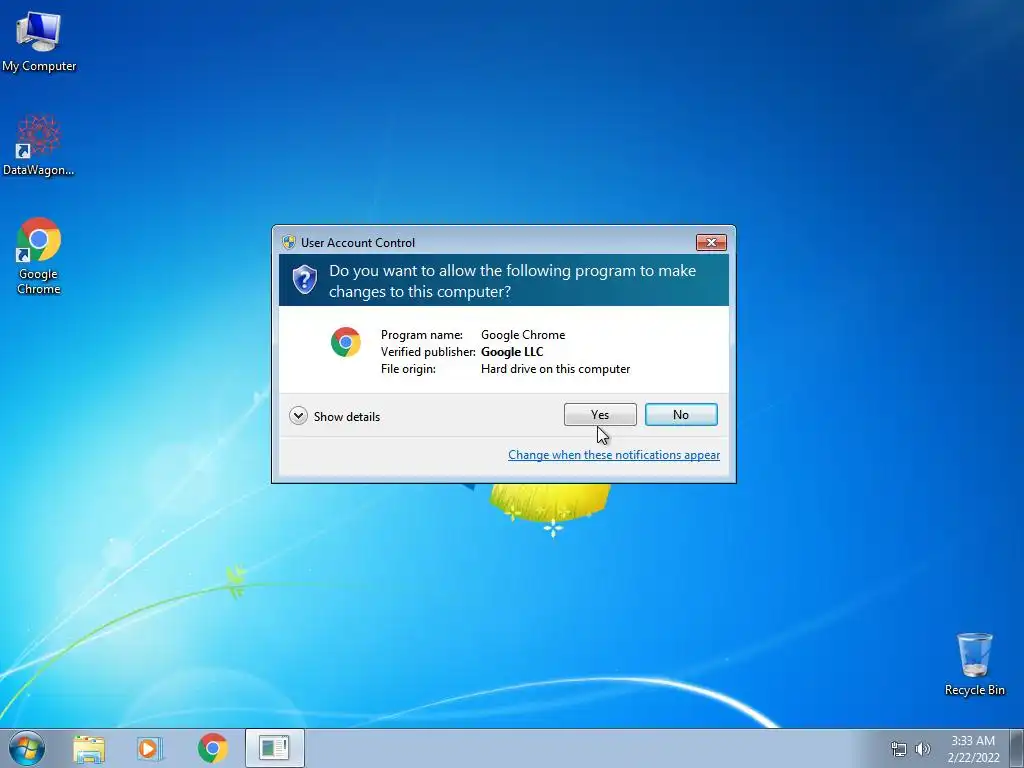The height and width of the screenshot is (768, 1024).
Task: Launch Windows Media Player from taskbar
Action: pos(150,748)
